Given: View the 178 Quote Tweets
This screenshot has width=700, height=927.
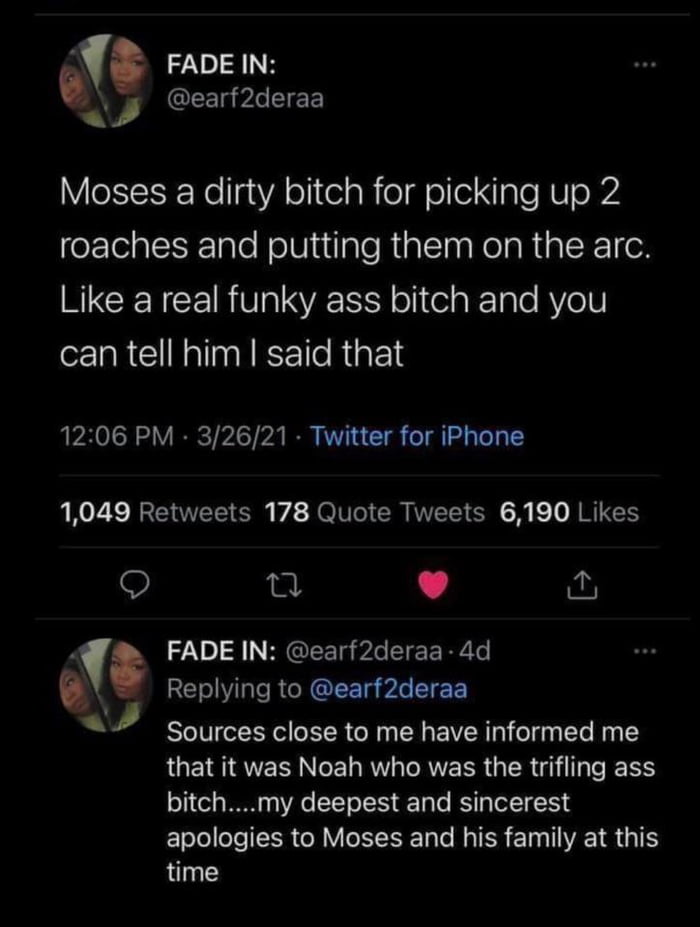Looking at the screenshot, I should (375, 513).
